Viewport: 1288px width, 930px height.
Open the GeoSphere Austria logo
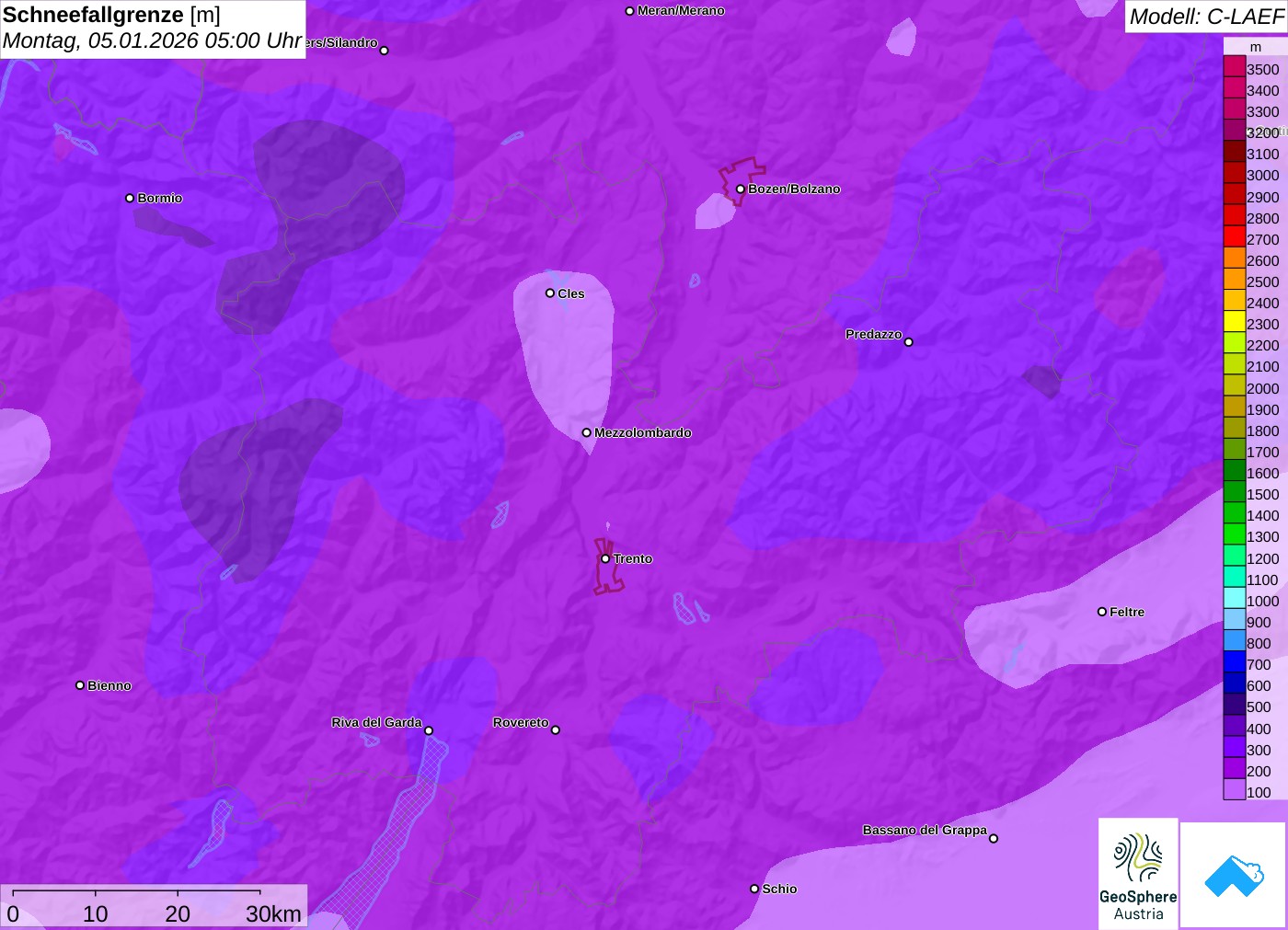[x=1138, y=874]
